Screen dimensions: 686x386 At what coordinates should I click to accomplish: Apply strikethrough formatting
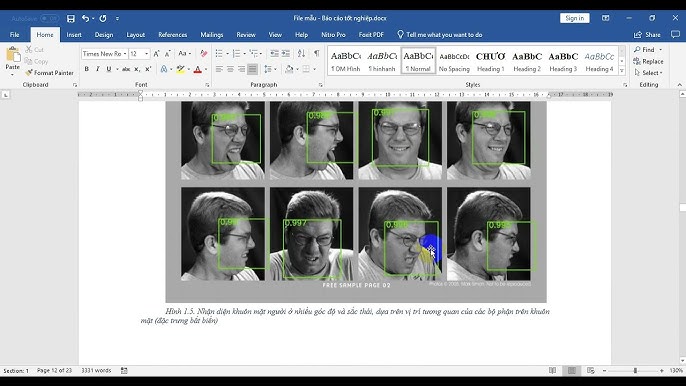click(126, 69)
